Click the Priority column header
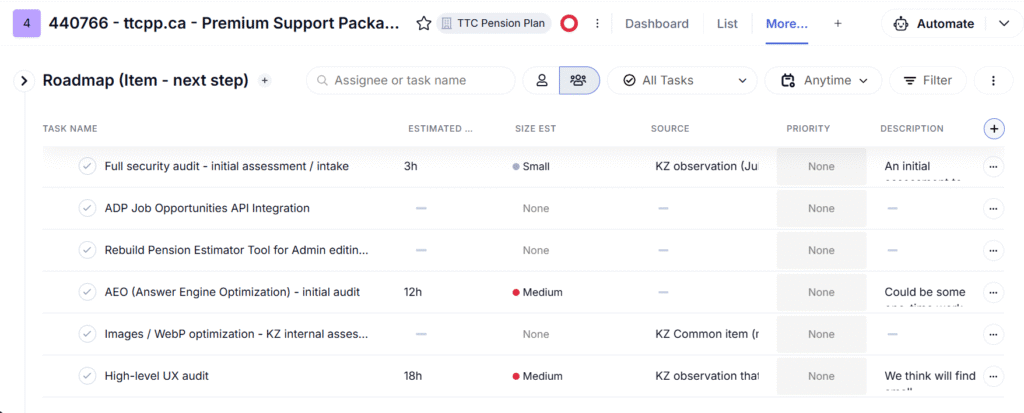 tap(808, 129)
